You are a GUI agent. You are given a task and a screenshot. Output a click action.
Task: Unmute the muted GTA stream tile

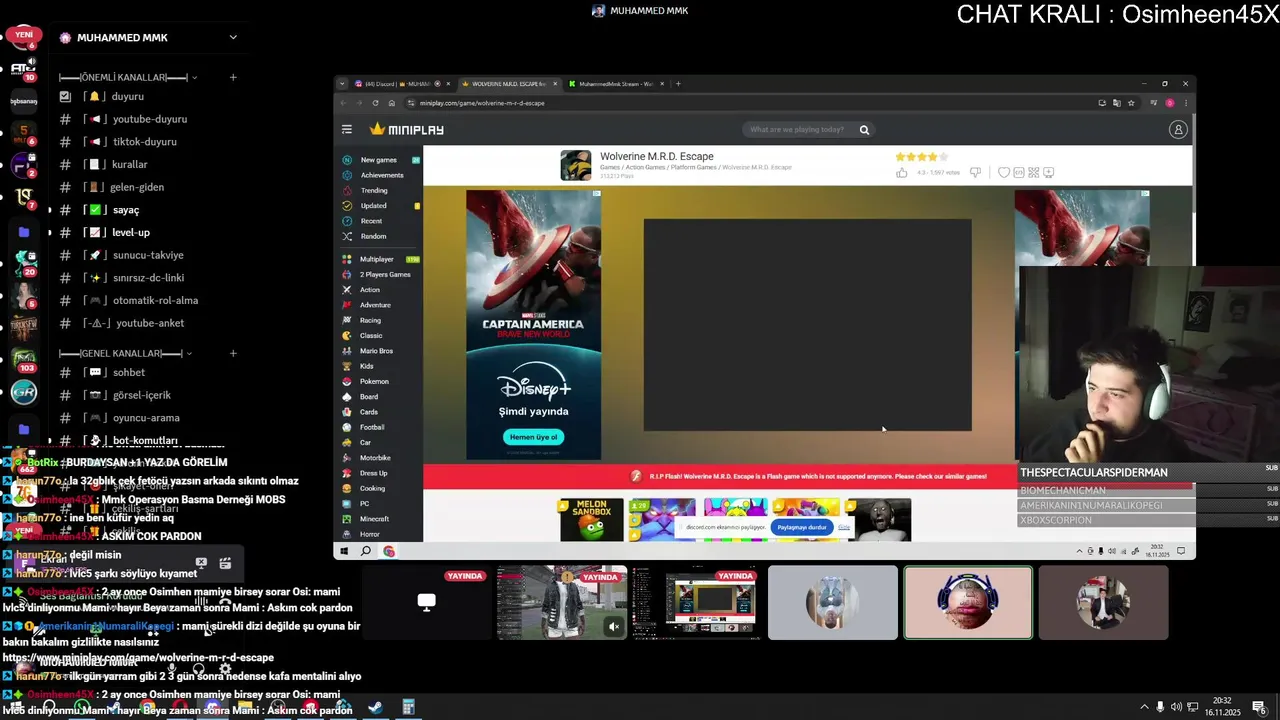coord(614,627)
